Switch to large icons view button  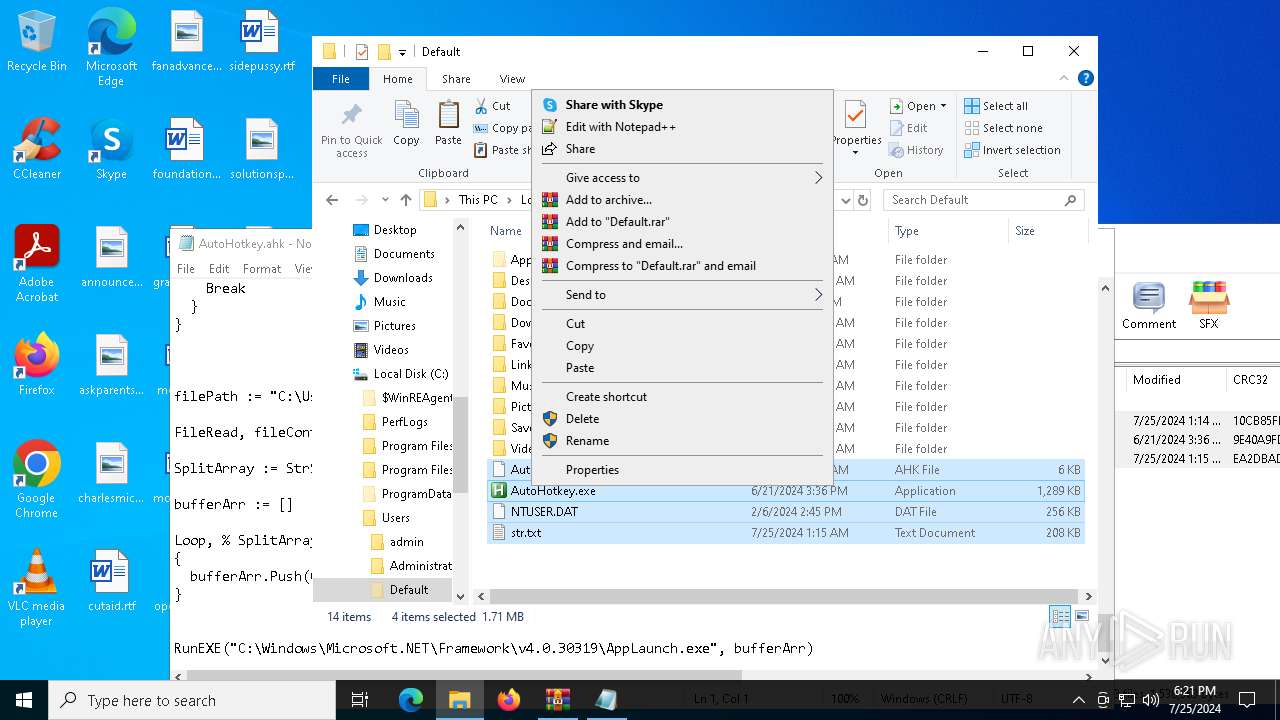1081,616
